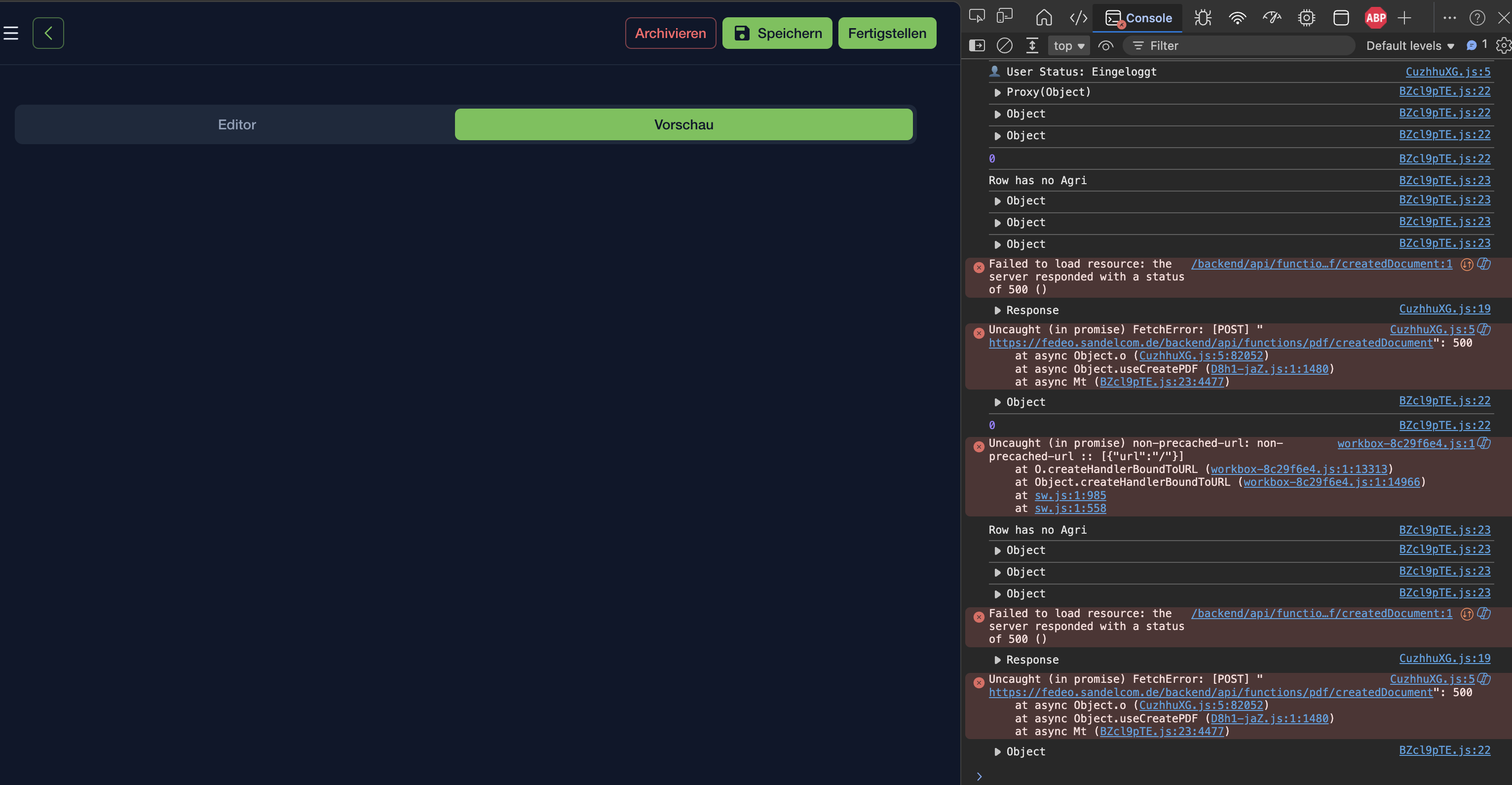Open the inspect element picker tool
Viewport: 1512px width, 785px height.
coord(977,17)
